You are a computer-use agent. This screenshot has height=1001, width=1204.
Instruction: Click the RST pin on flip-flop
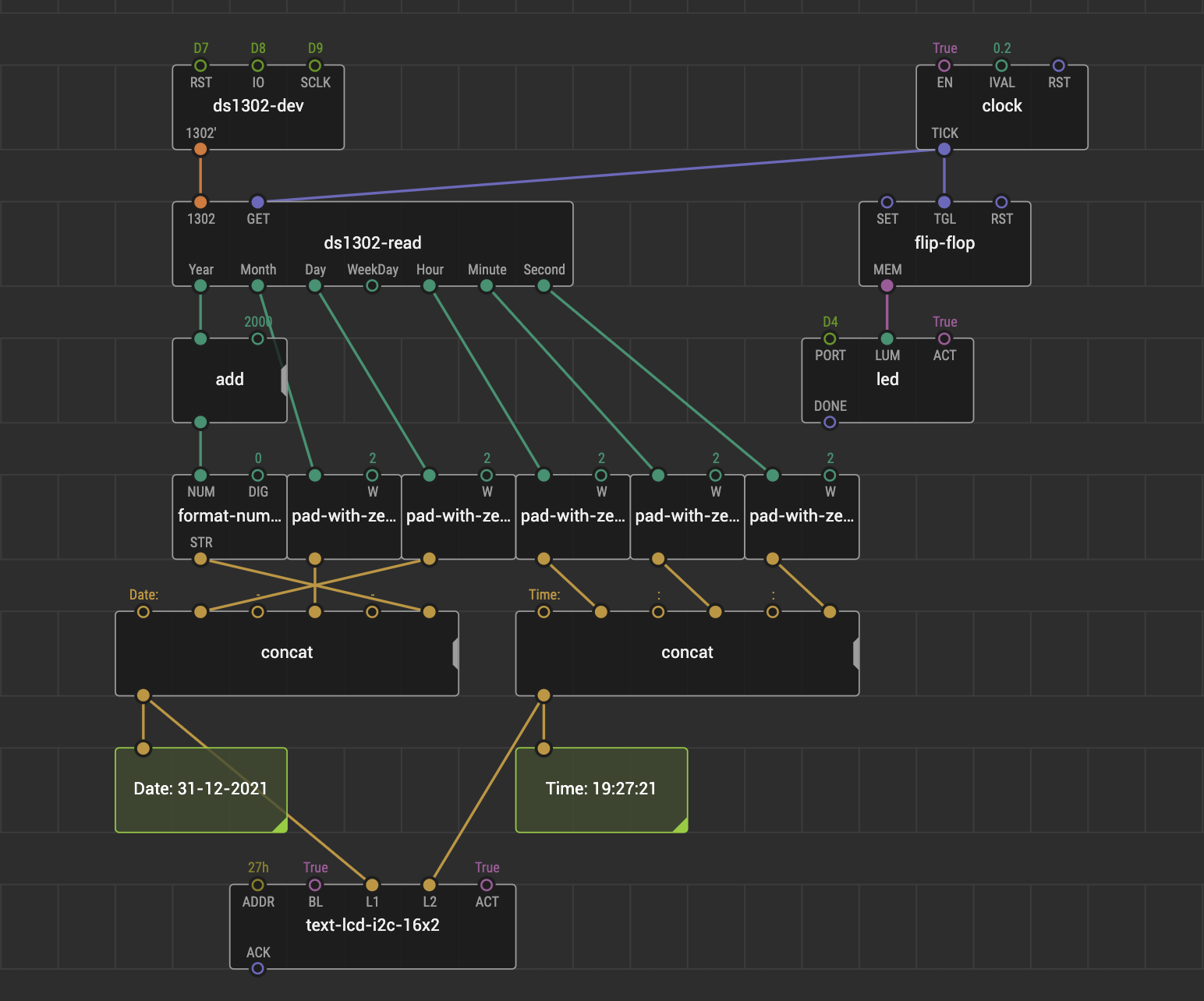1002,202
